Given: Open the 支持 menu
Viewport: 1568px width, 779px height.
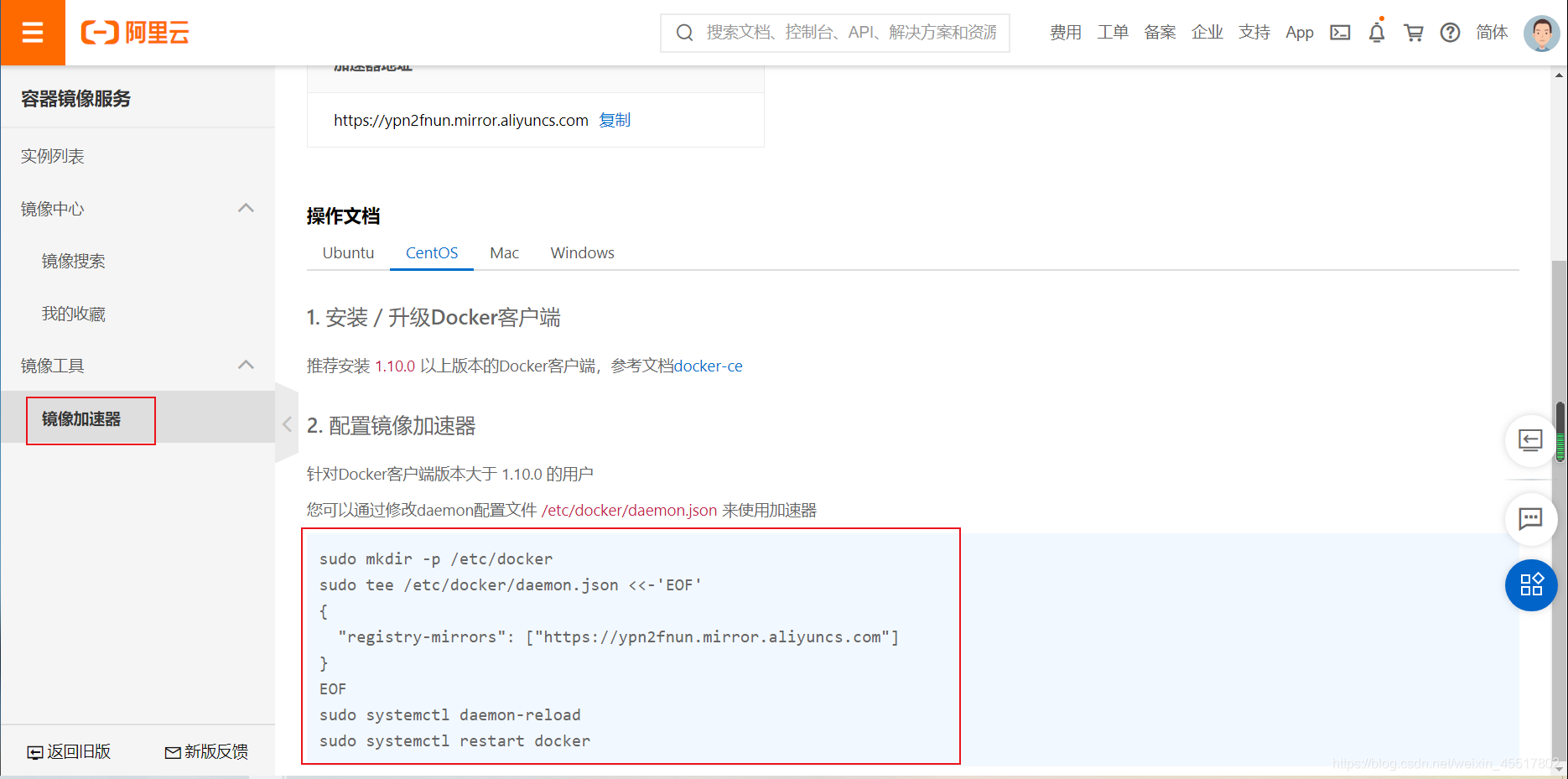Looking at the screenshot, I should (1254, 33).
